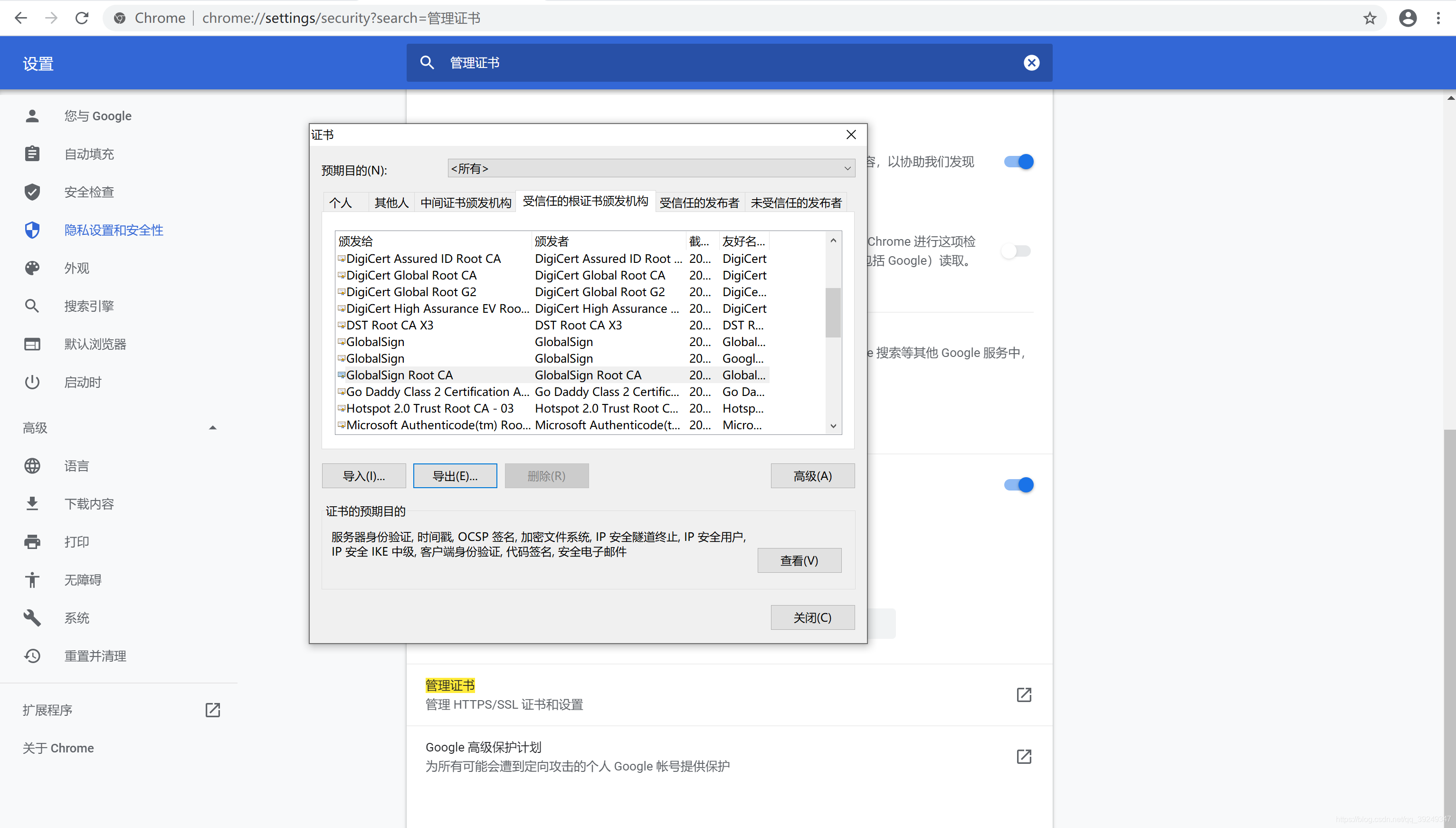Open Google 高级保护计划 external link icon
The width and height of the screenshot is (1456, 828).
click(x=1024, y=756)
